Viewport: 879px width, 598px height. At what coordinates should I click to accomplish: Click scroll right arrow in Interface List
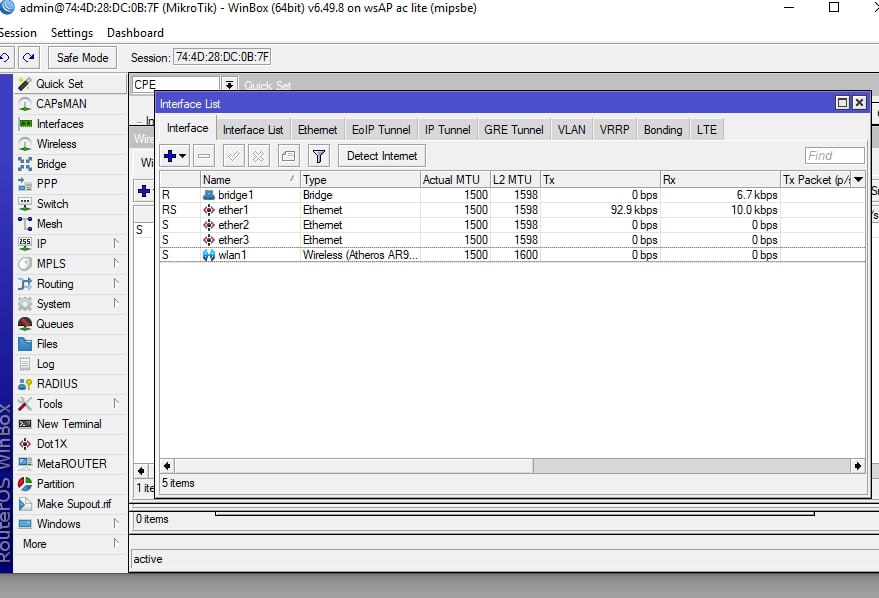[858, 466]
